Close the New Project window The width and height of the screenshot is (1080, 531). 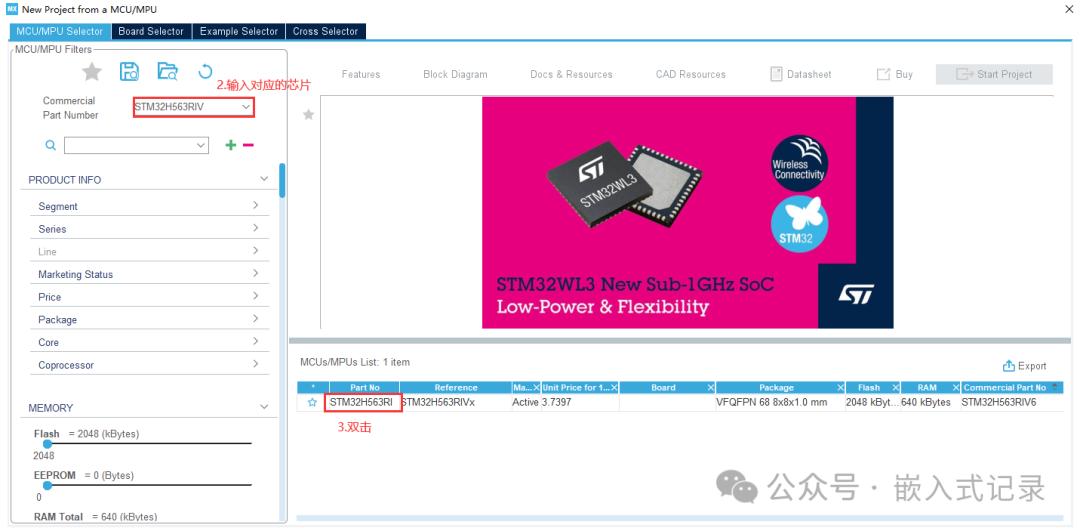1068,9
